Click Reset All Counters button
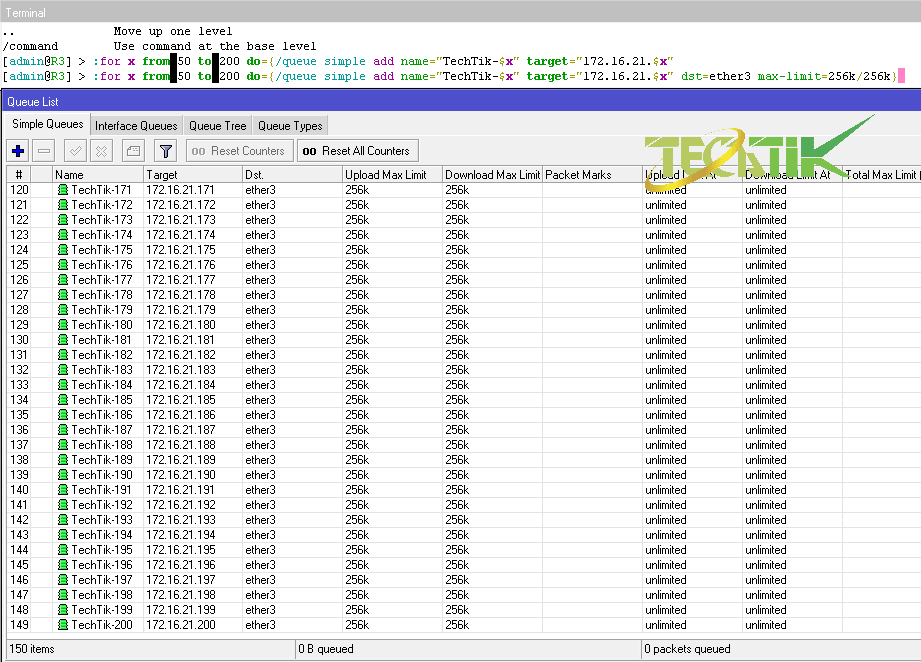Image resolution: width=921 pixels, height=662 pixels. 357,151
